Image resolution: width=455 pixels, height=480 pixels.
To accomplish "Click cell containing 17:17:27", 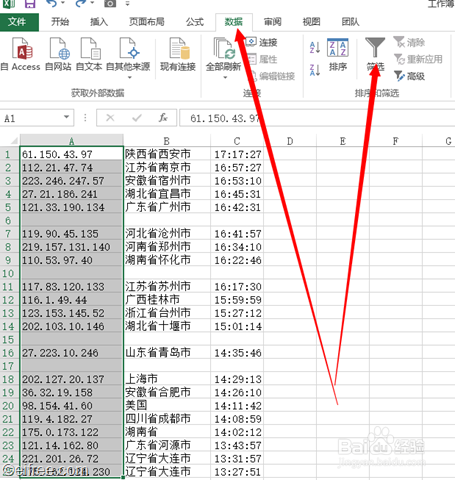I will pos(237,154).
